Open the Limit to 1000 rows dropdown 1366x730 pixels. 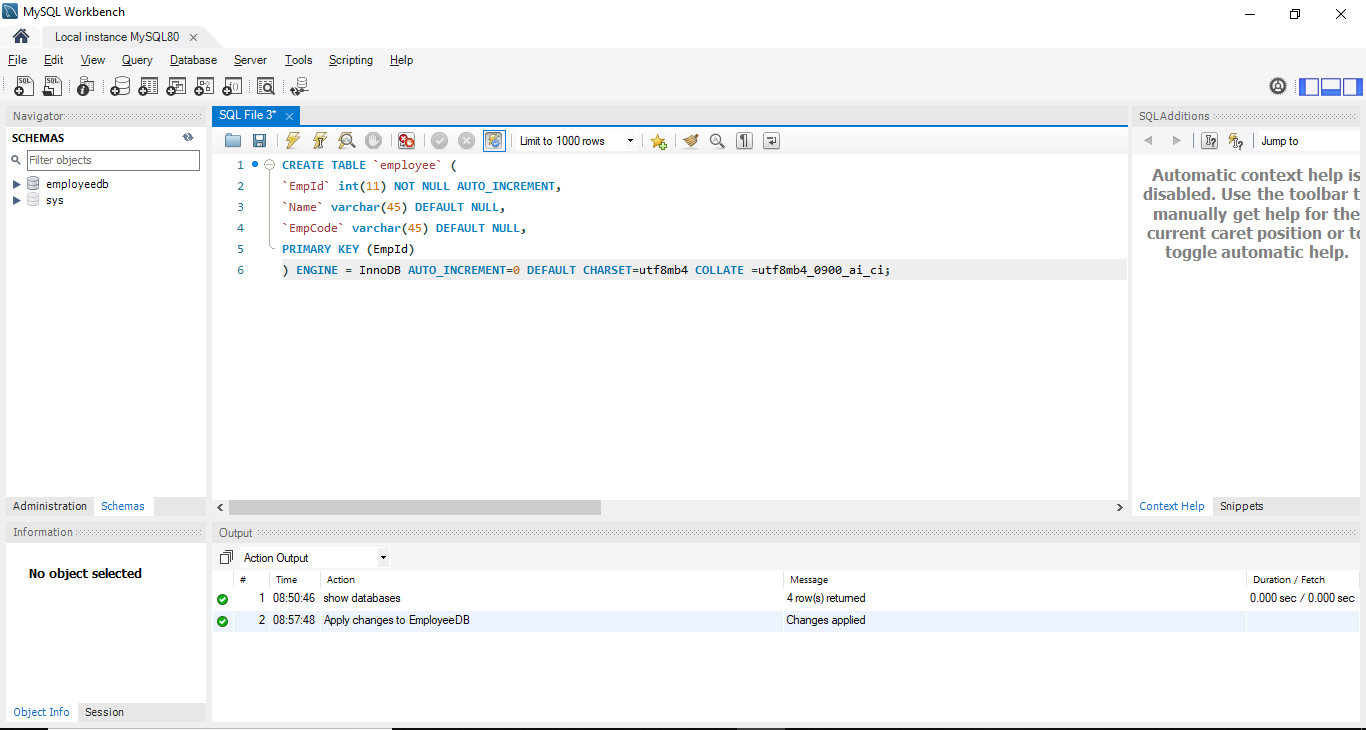tap(577, 141)
